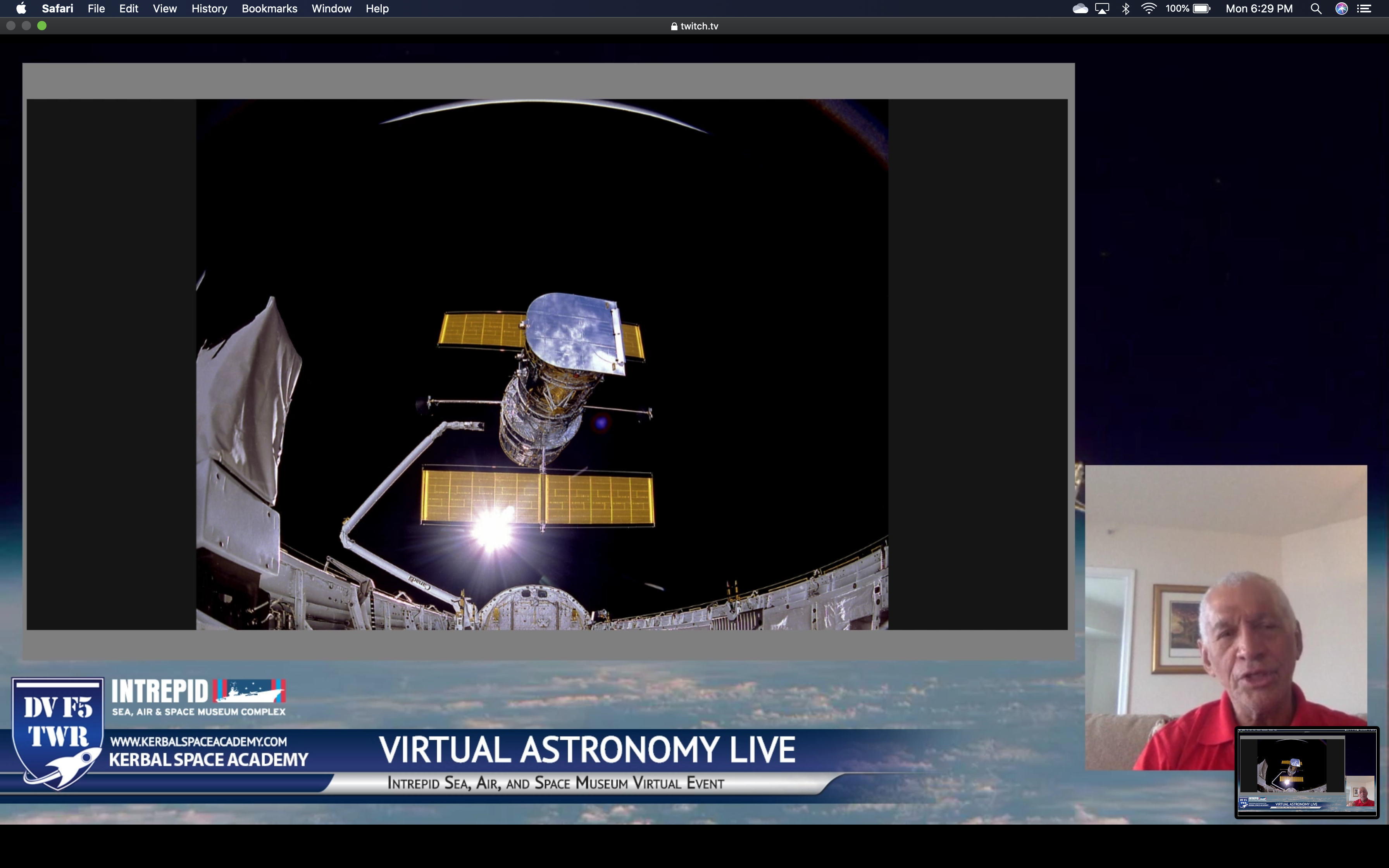
Task: Click the twitch.tv address field
Action: (698, 26)
